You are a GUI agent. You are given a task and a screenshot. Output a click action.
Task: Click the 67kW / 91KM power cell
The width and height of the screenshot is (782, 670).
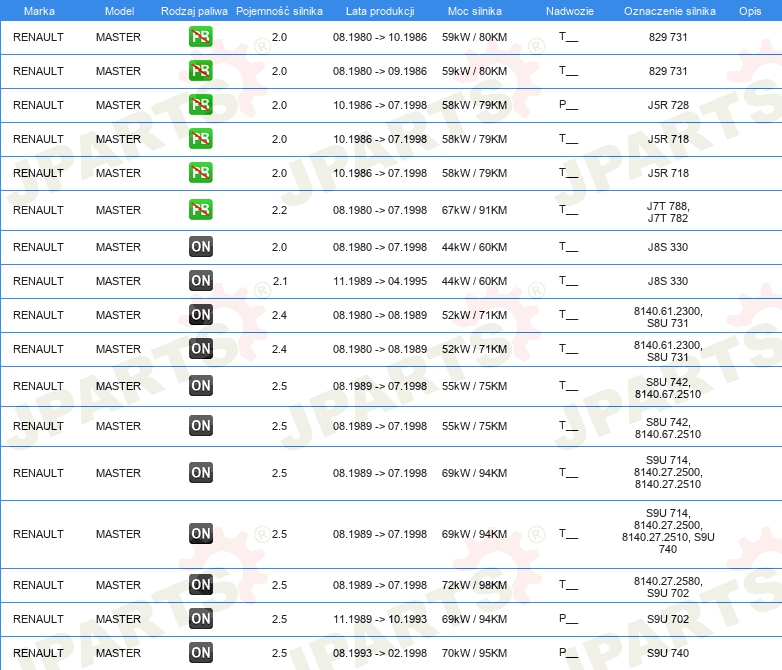pos(474,210)
